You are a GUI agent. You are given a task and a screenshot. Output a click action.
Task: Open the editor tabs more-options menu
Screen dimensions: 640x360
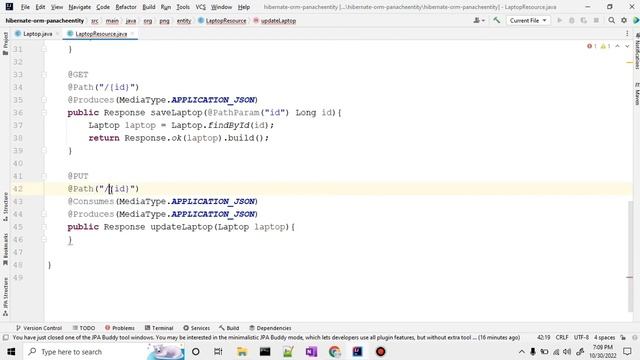coord(627,34)
